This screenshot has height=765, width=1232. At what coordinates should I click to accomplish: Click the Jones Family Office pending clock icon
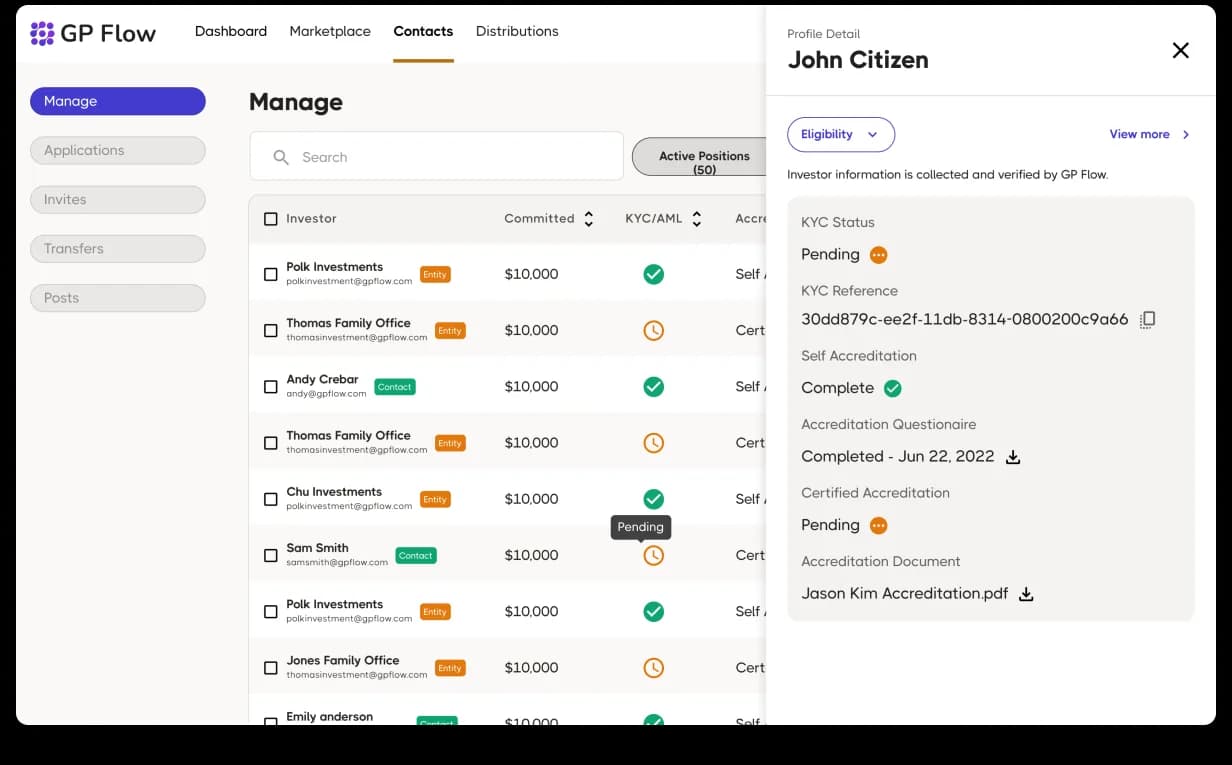pyautogui.click(x=653, y=667)
